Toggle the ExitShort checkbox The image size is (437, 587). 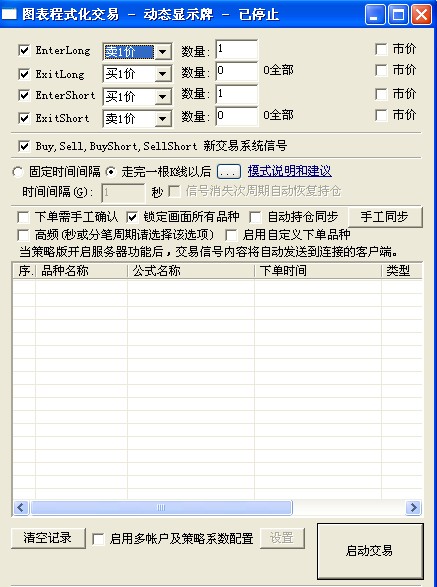24,118
